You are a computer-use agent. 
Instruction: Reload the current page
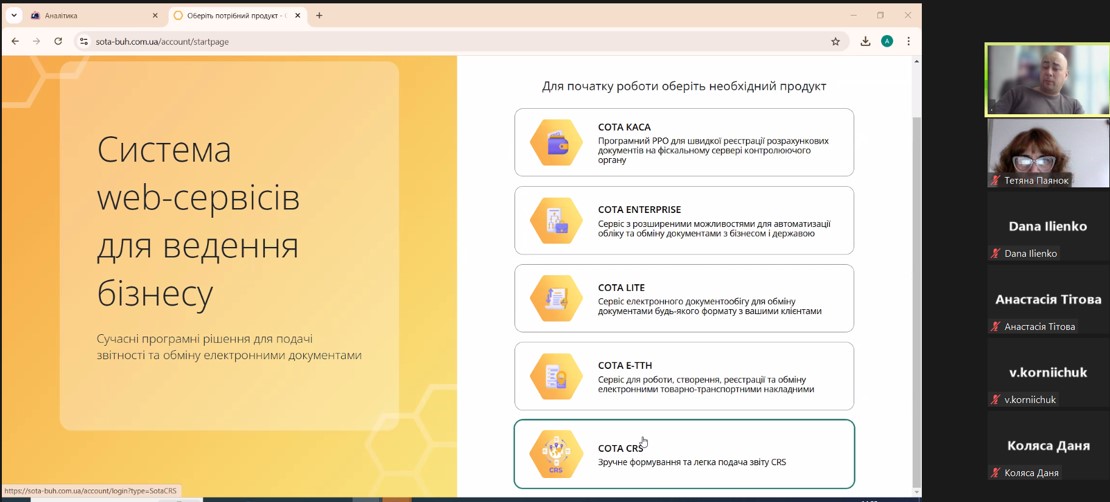coord(58,42)
